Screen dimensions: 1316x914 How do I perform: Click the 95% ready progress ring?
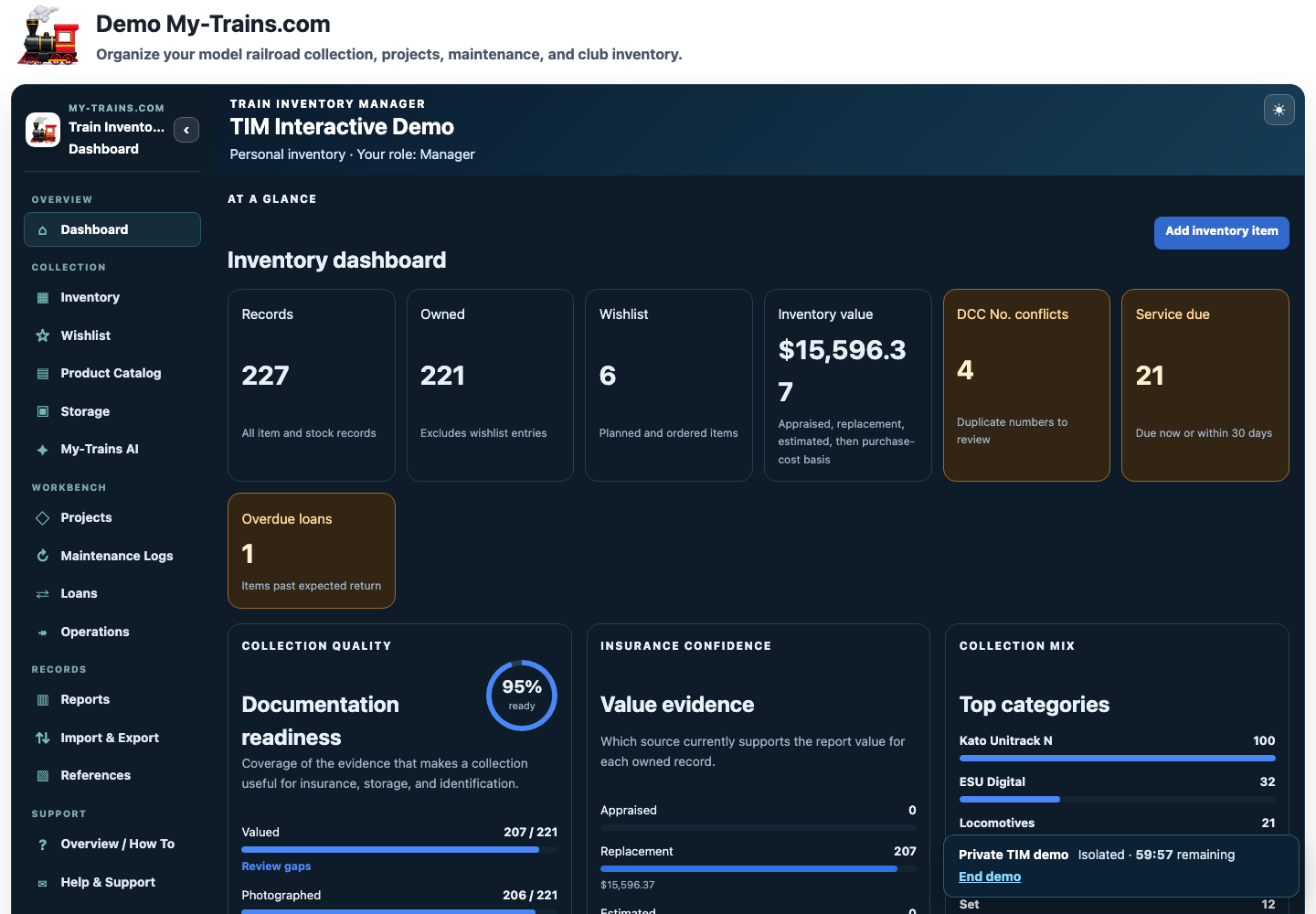pos(522,696)
